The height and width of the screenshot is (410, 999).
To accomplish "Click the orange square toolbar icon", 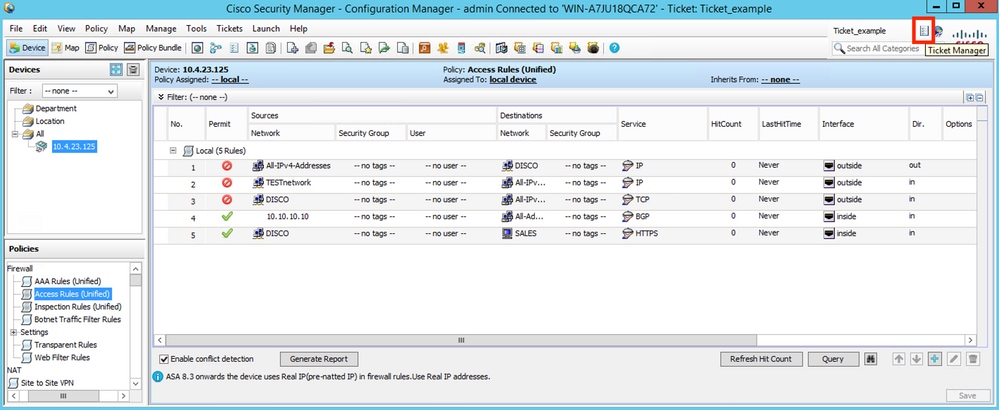I will (x=424, y=48).
